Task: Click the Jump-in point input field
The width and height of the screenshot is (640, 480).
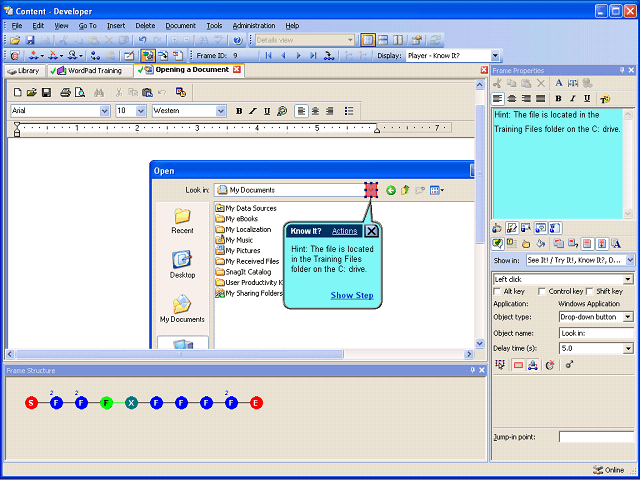Action: coord(596,437)
